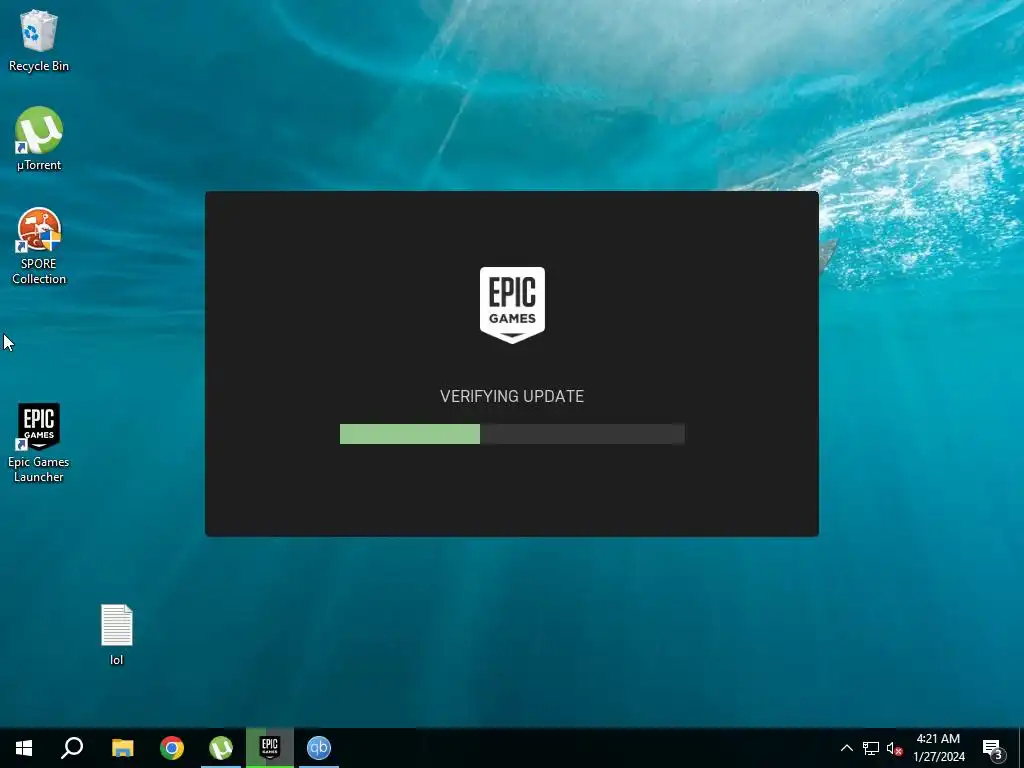Open File Explorer from the taskbar

tap(122, 748)
